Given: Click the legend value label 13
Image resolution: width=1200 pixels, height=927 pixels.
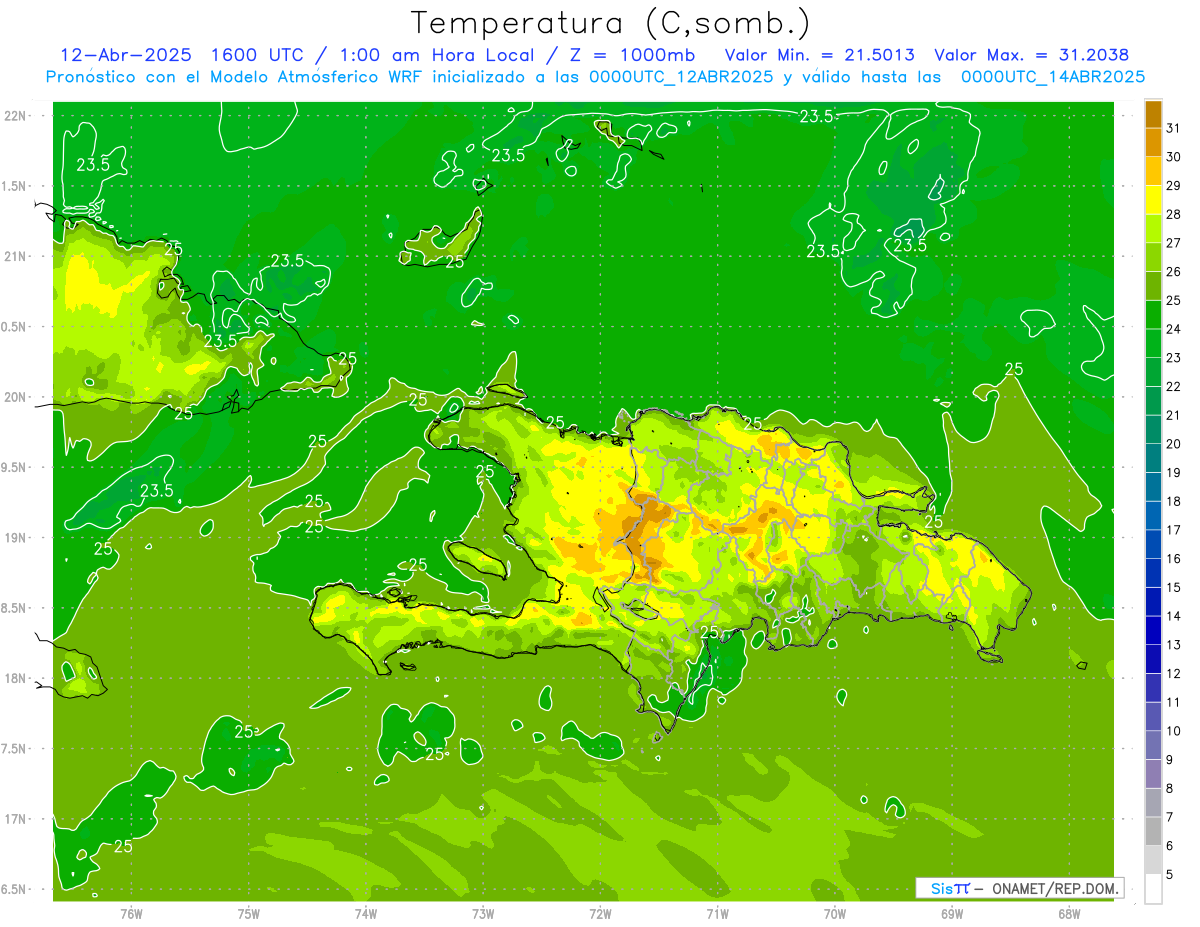Looking at the screenshot, I should point(1174,645).
